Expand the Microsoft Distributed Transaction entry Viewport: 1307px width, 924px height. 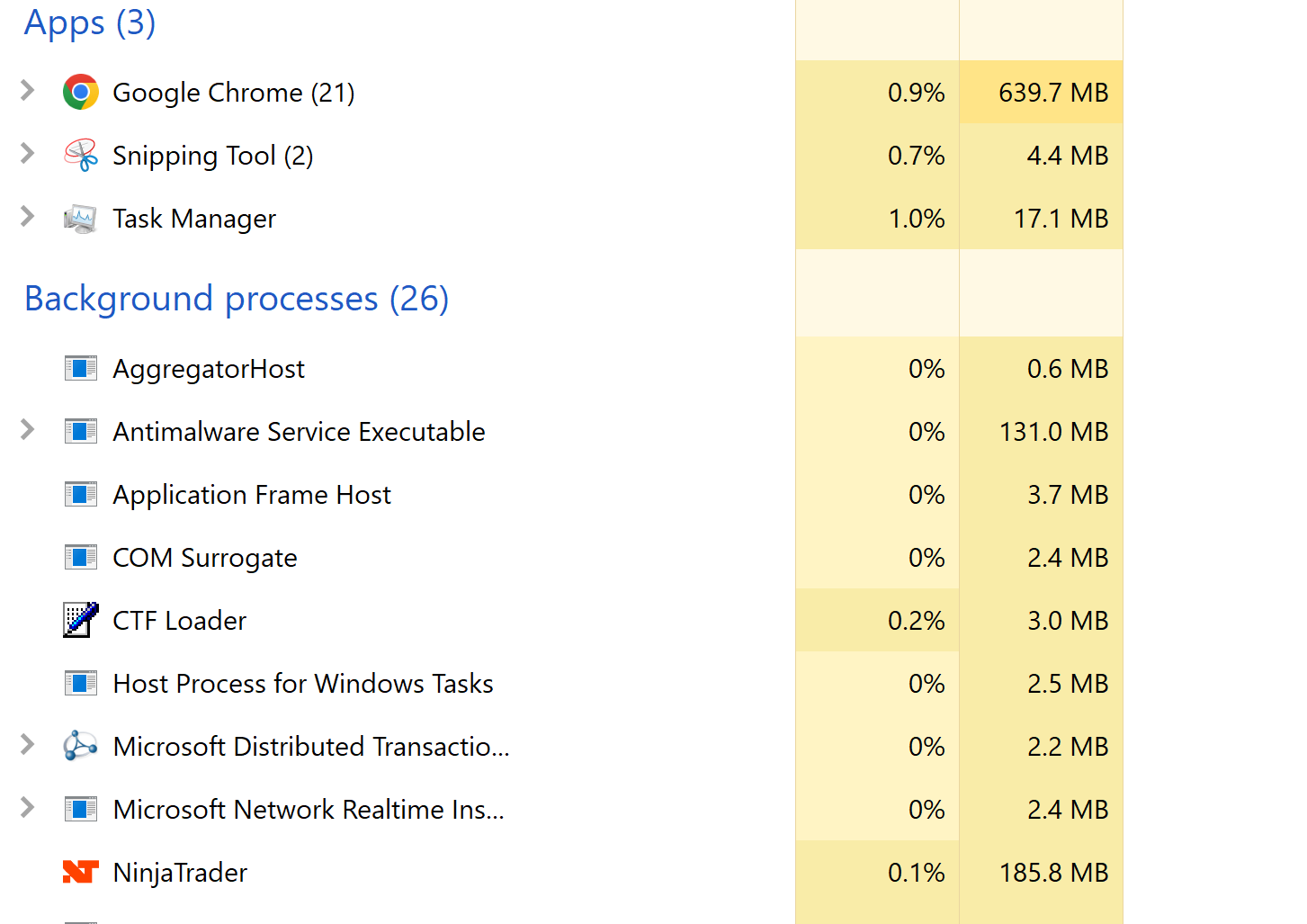[x=28, y=745]
